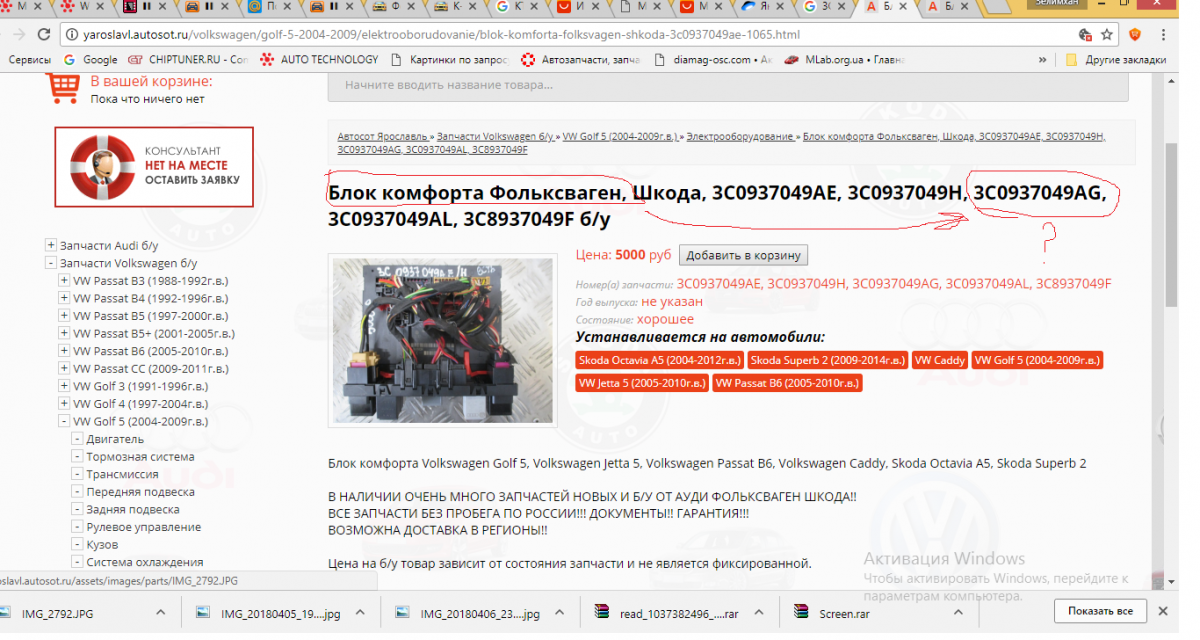Click the orange shield extension icon
This screenshot has height=640, width=1200.
coord(1135,35)
